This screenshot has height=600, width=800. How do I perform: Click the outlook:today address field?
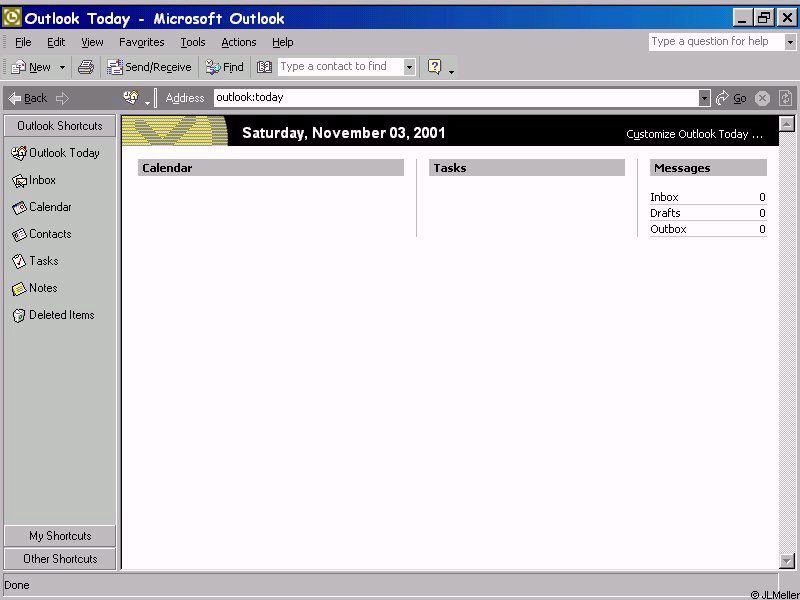[456, 97]
